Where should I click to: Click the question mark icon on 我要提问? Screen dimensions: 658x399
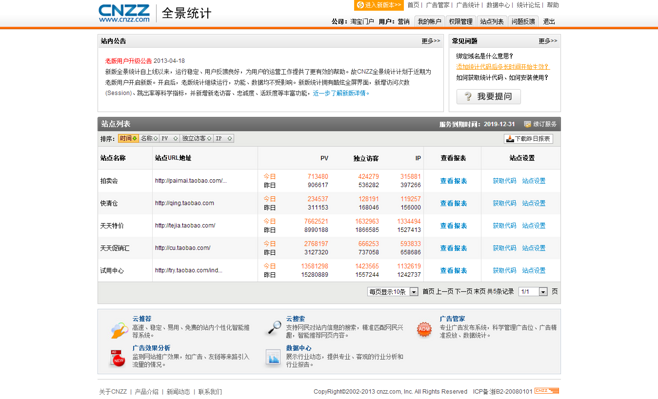(x=467, y=97)
